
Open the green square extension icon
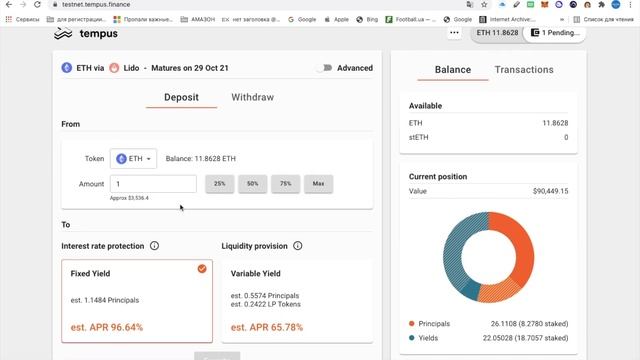click(530, 4)
